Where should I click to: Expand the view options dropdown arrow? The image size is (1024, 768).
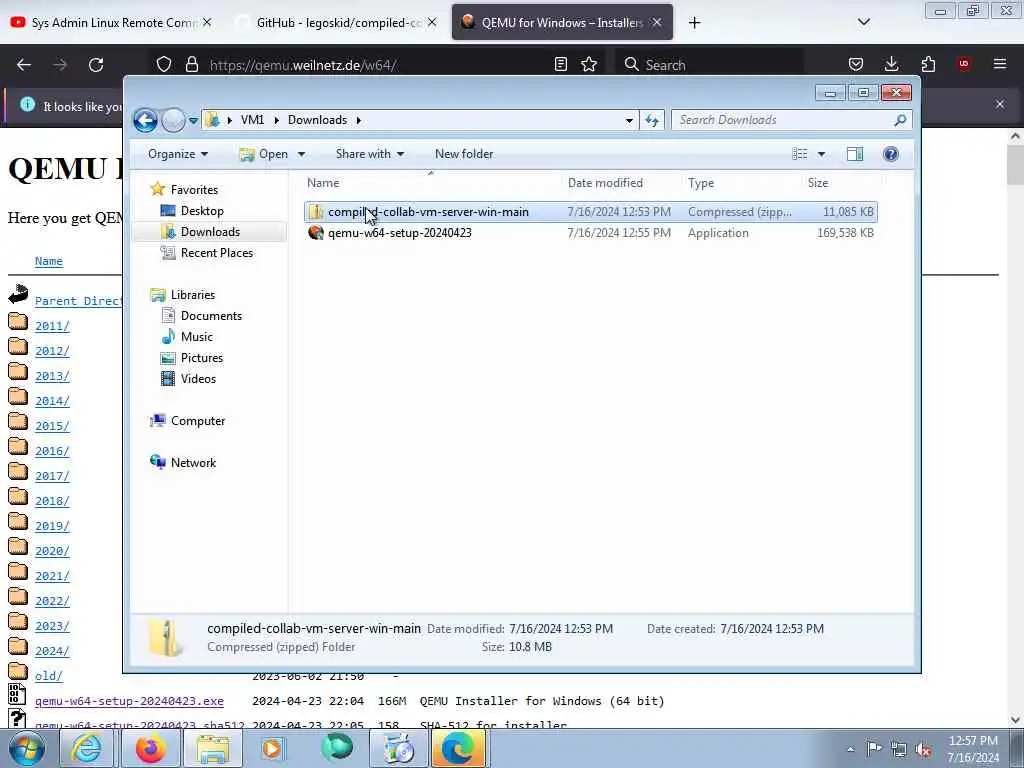click(822, 154)
